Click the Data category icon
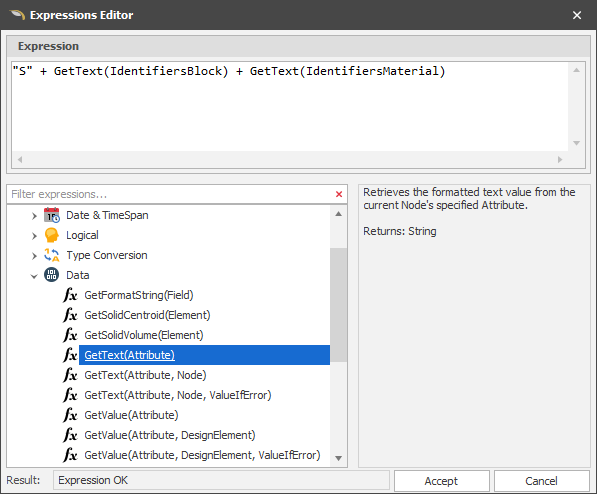The image size is (597, 494). point(51,275)
